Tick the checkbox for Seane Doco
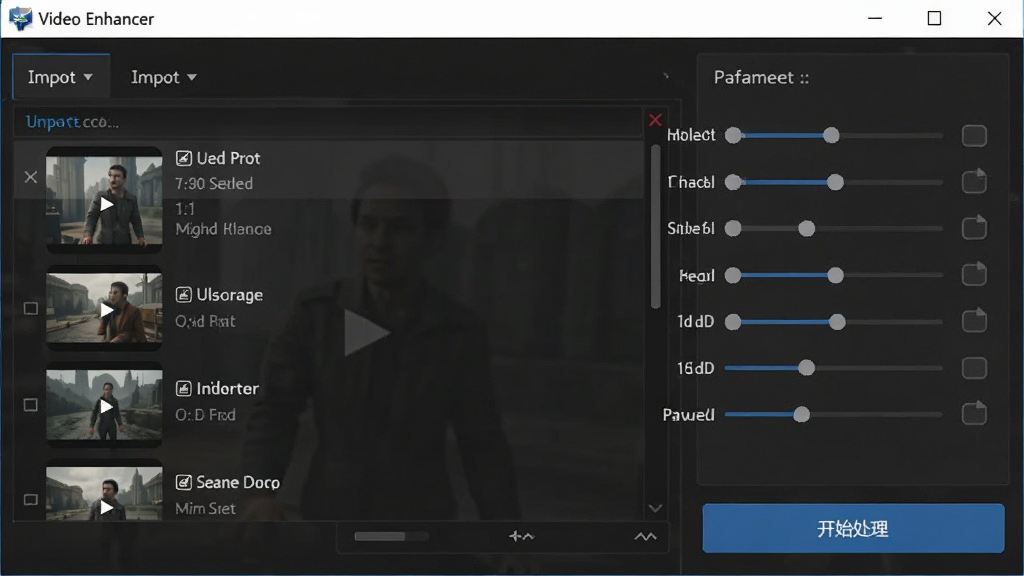 pyautogui.click(x=31, y=500)
